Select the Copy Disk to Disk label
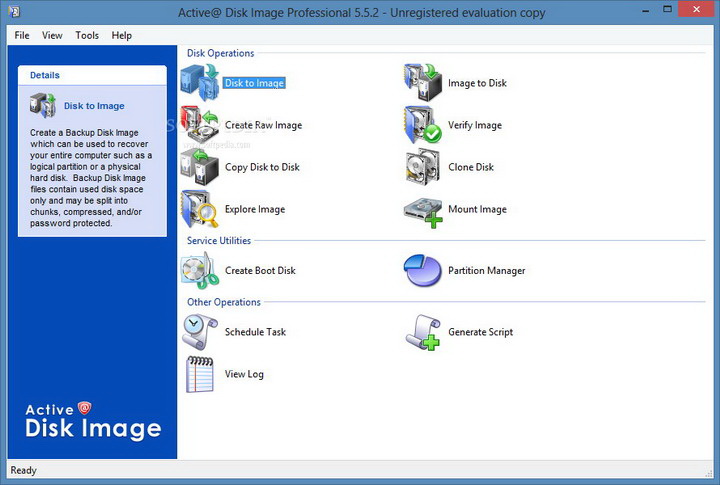The width and height of the screenshot is (720, 485). click(x=262, y=167)
